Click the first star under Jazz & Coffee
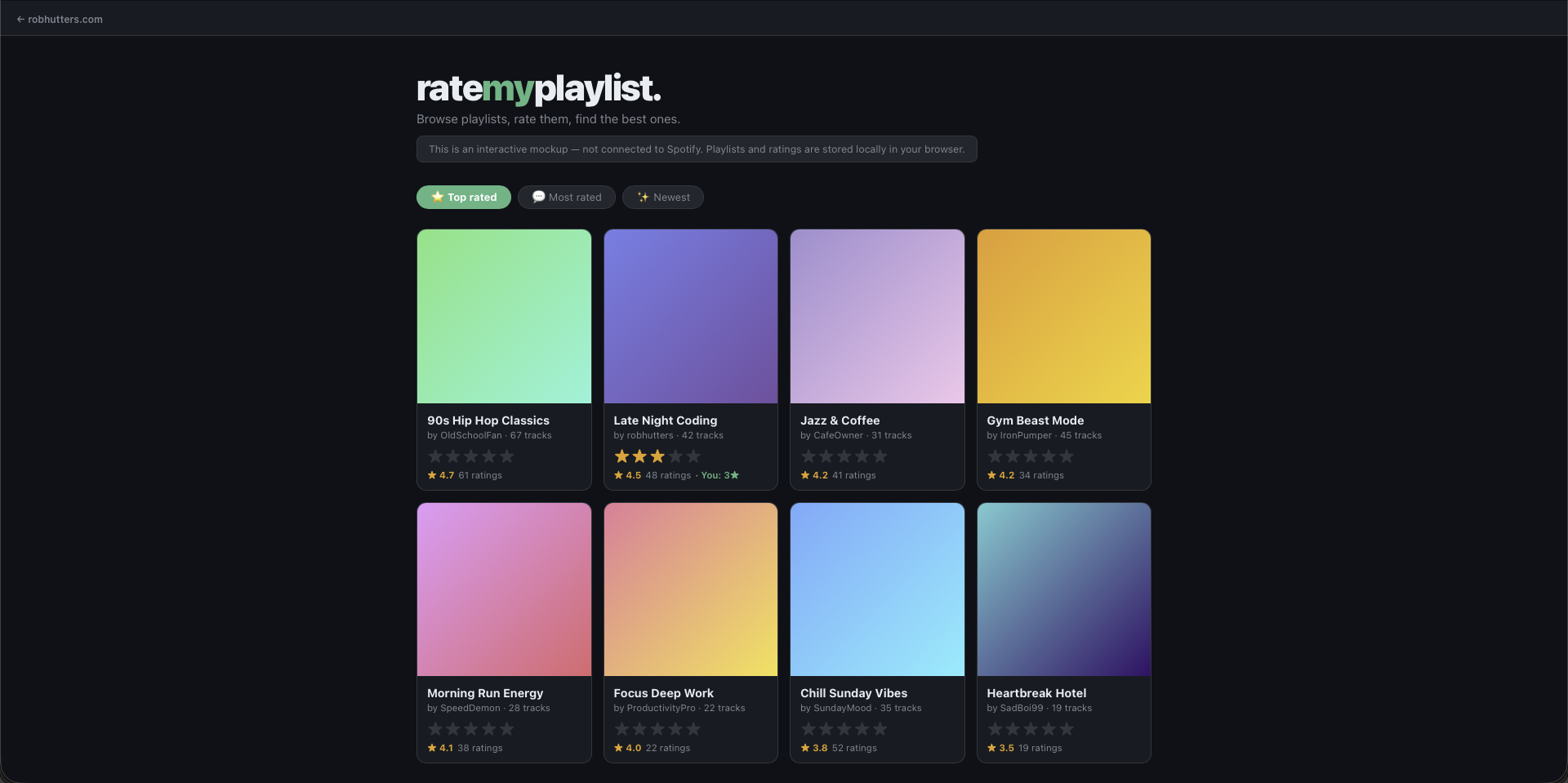Image resolution: width=1568 pixels, height=783 pixels. pyautogui.click(x=808, y=456)
